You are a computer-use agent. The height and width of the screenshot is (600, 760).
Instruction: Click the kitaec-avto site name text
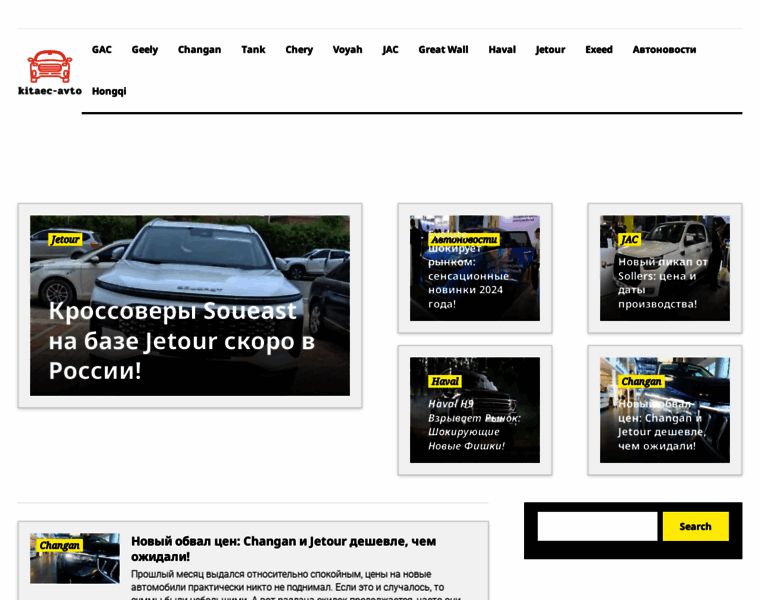pyautogui.click(x=50, y=91)
